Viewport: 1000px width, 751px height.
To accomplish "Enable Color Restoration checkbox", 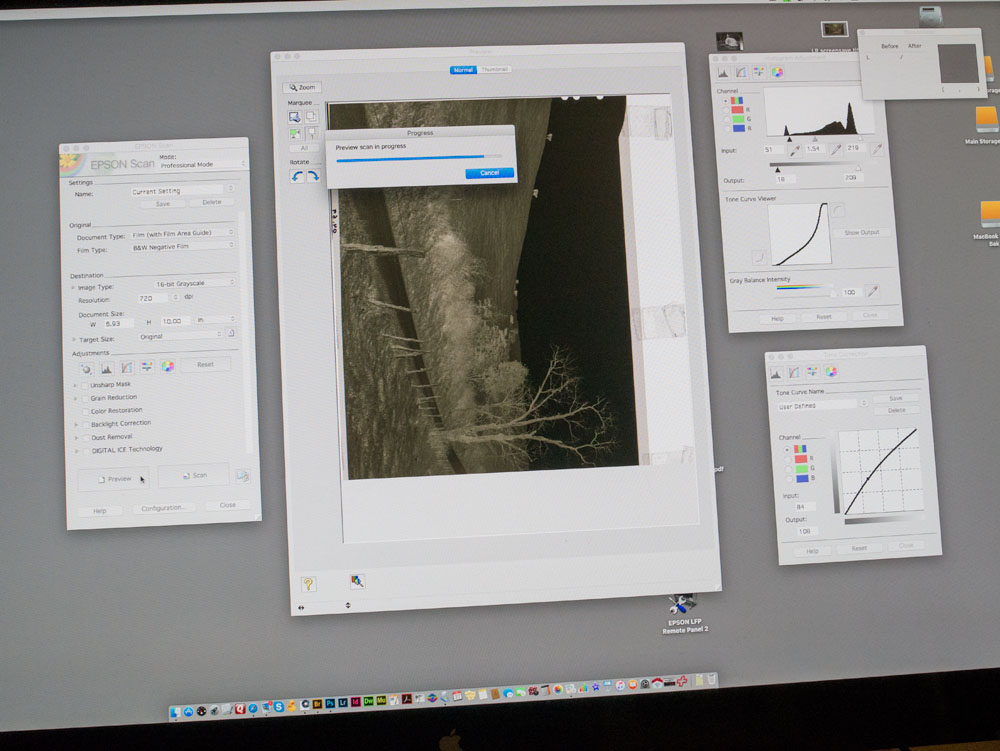I will point(85,412).
